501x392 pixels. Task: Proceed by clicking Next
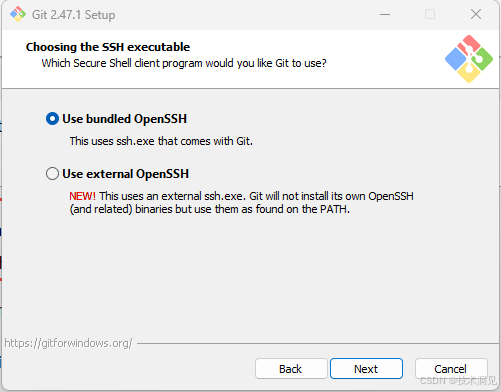point(366,369)
